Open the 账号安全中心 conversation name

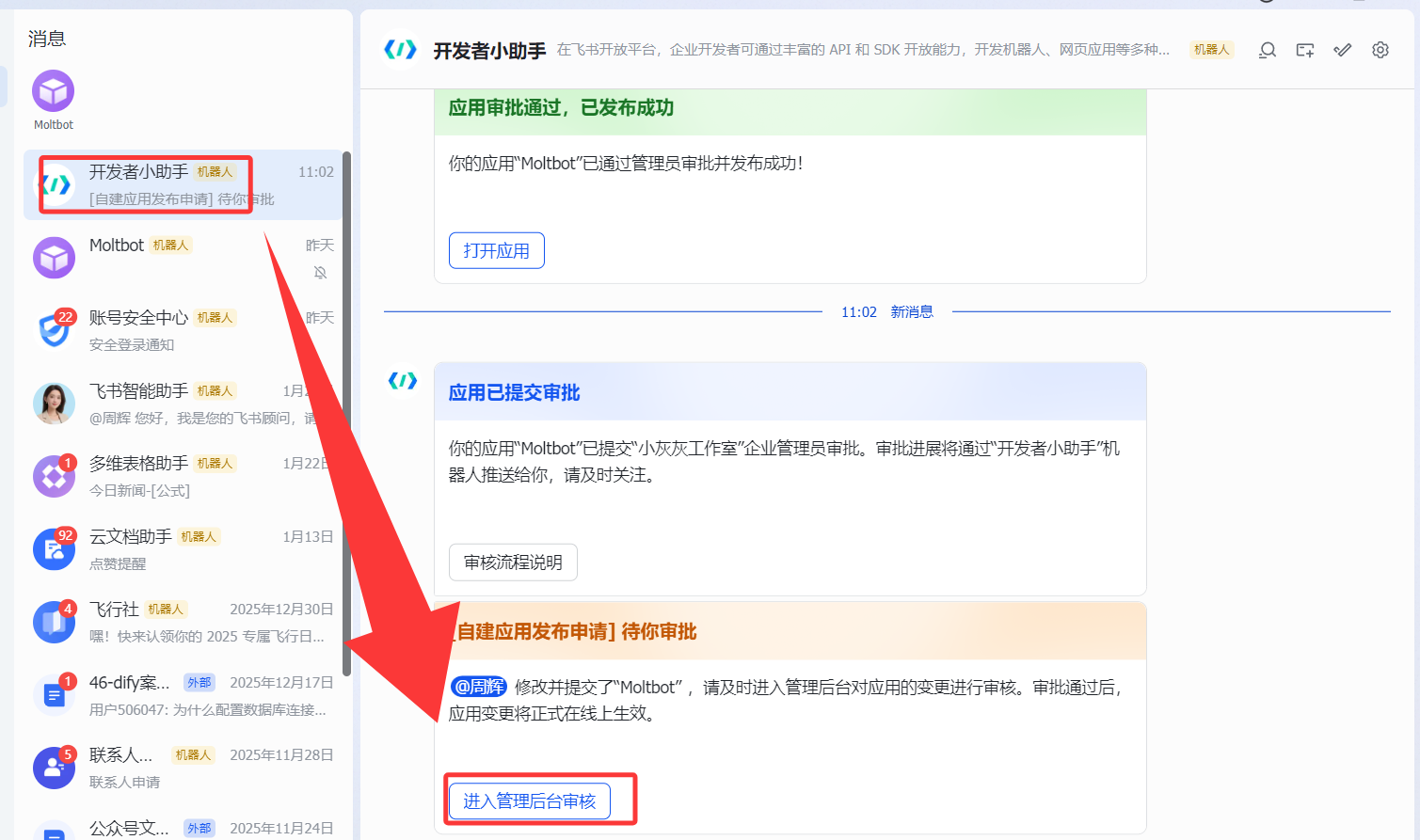coord(138,318)
